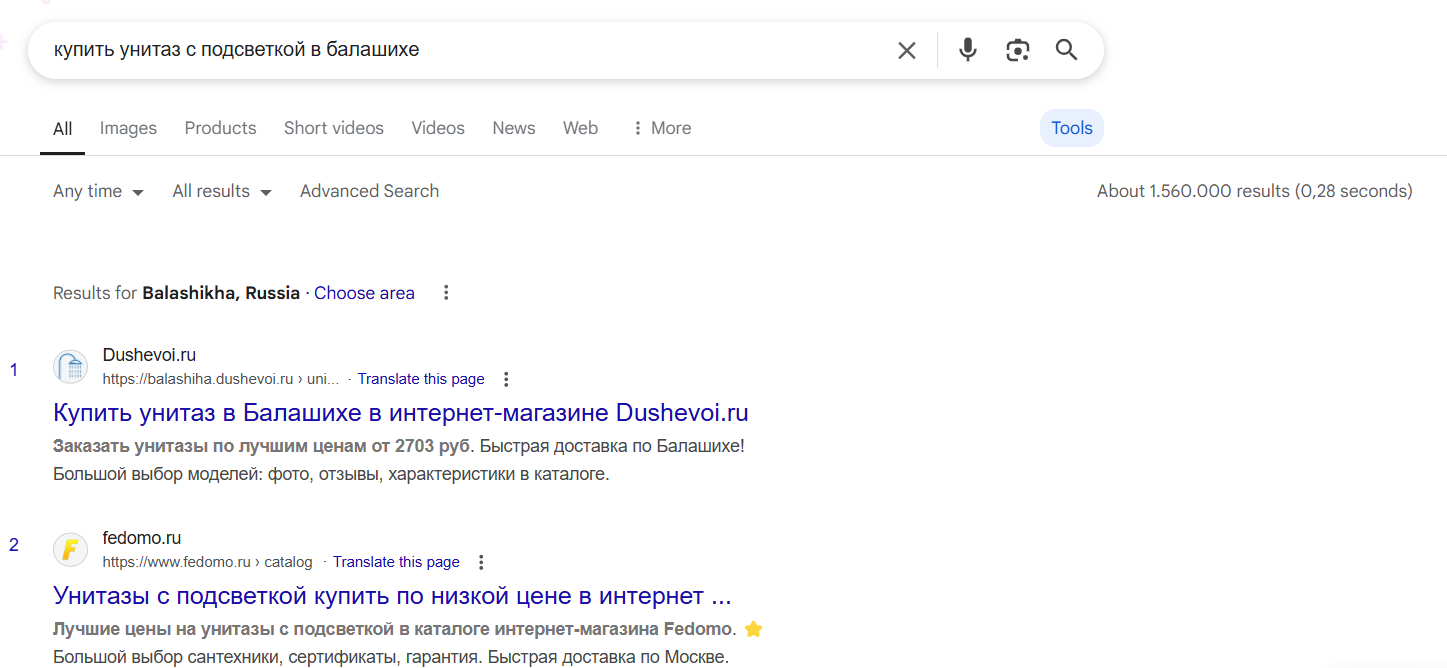The image size is (1447, 668).
Task: Switch to the Short videos tab
Action: click(334, 128)
